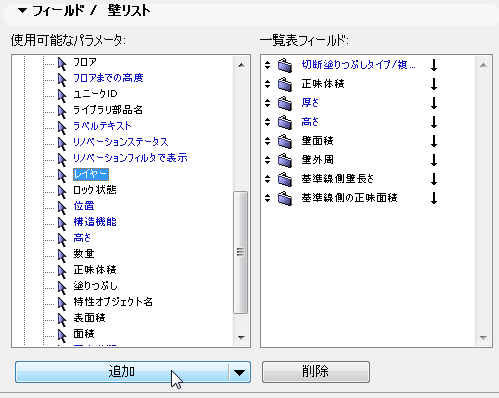
Task: Select the リノベーションステータス parameter
Action: coord(121,142)
